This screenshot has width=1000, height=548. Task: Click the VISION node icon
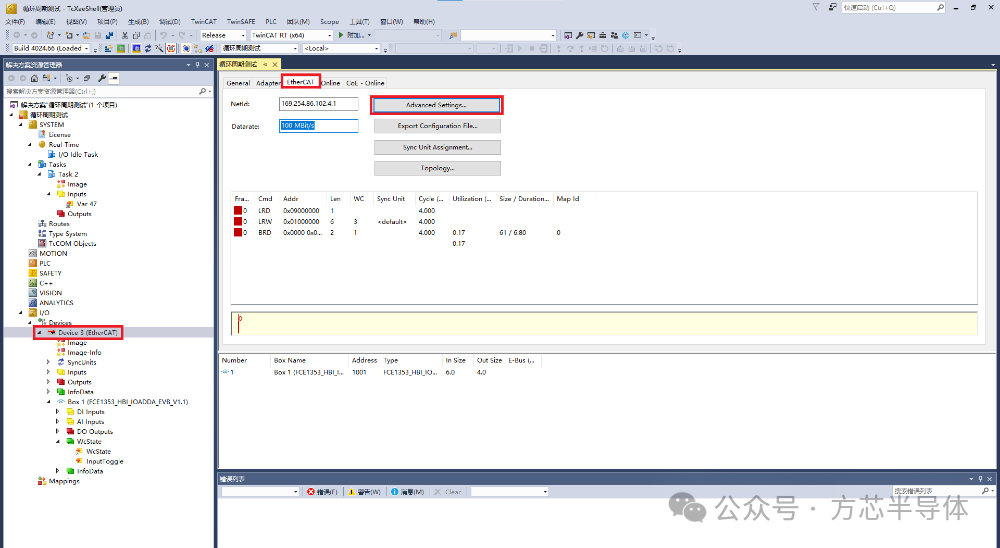(33, 293)
